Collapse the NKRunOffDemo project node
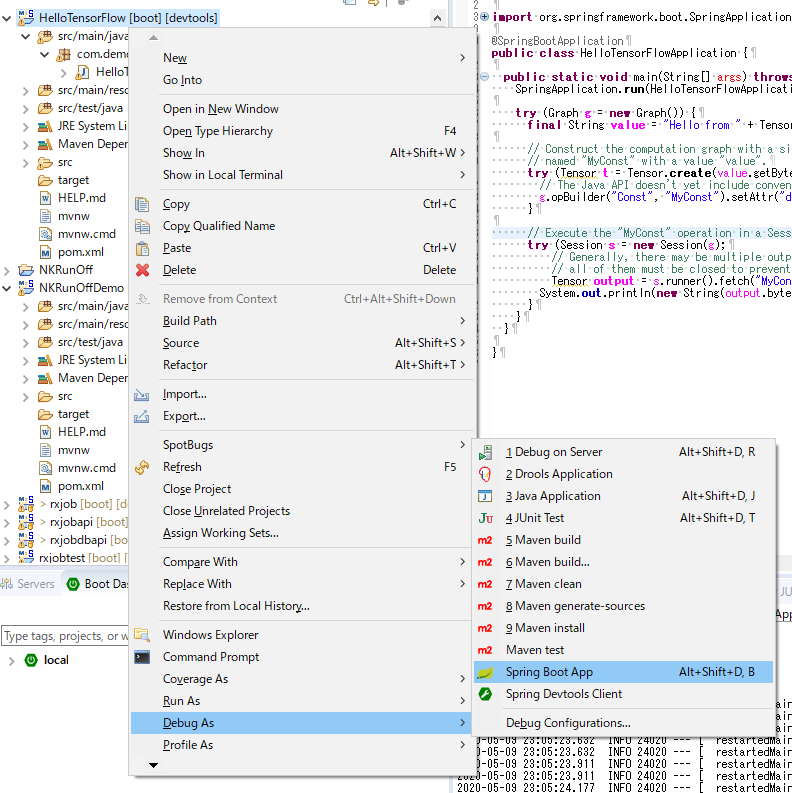Viewport: 792px width, 793px height. tap(7, 289)
